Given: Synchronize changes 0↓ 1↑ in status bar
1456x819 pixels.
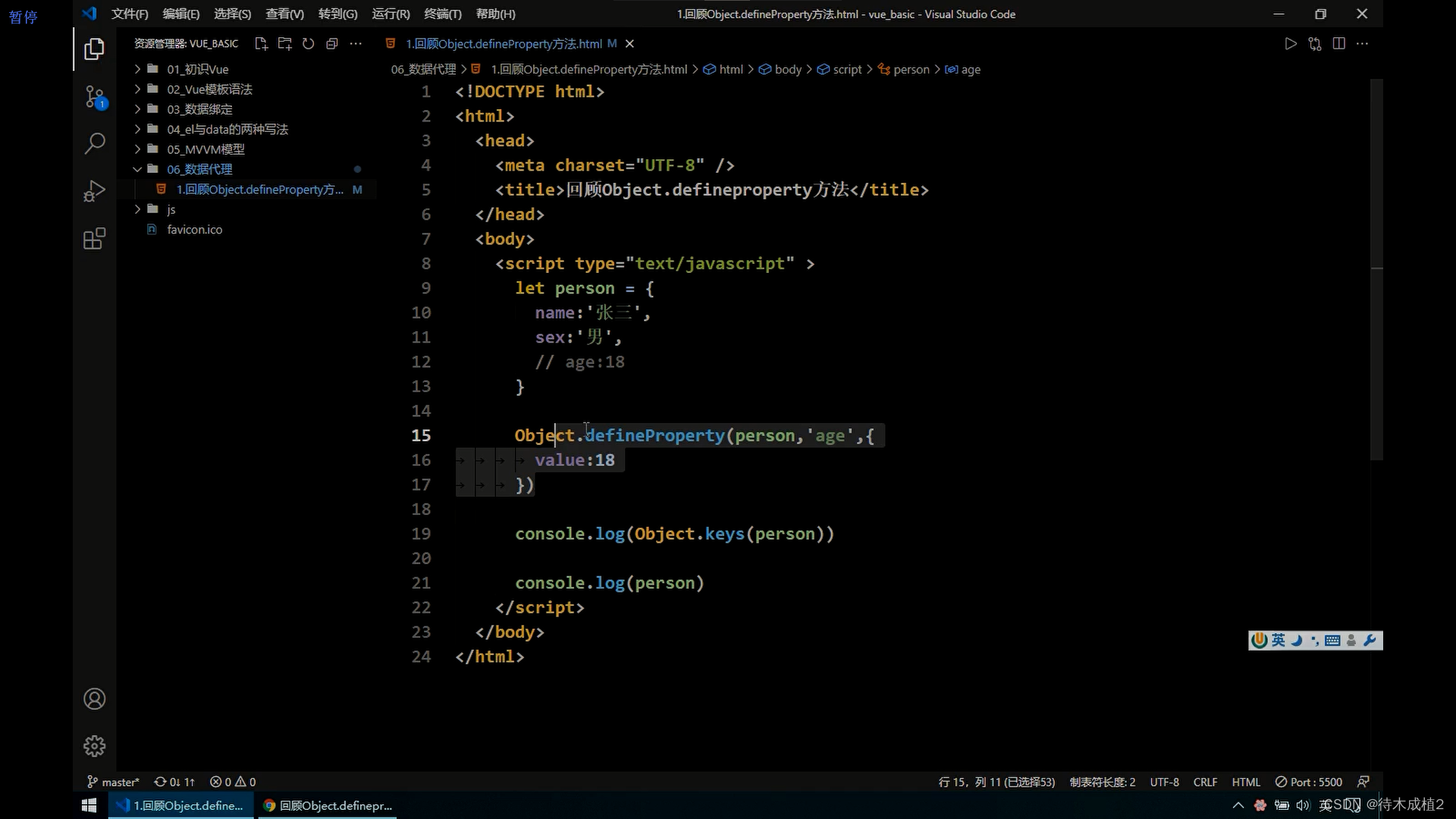Looking at the screenshot, I should click(x=174, y=782).
